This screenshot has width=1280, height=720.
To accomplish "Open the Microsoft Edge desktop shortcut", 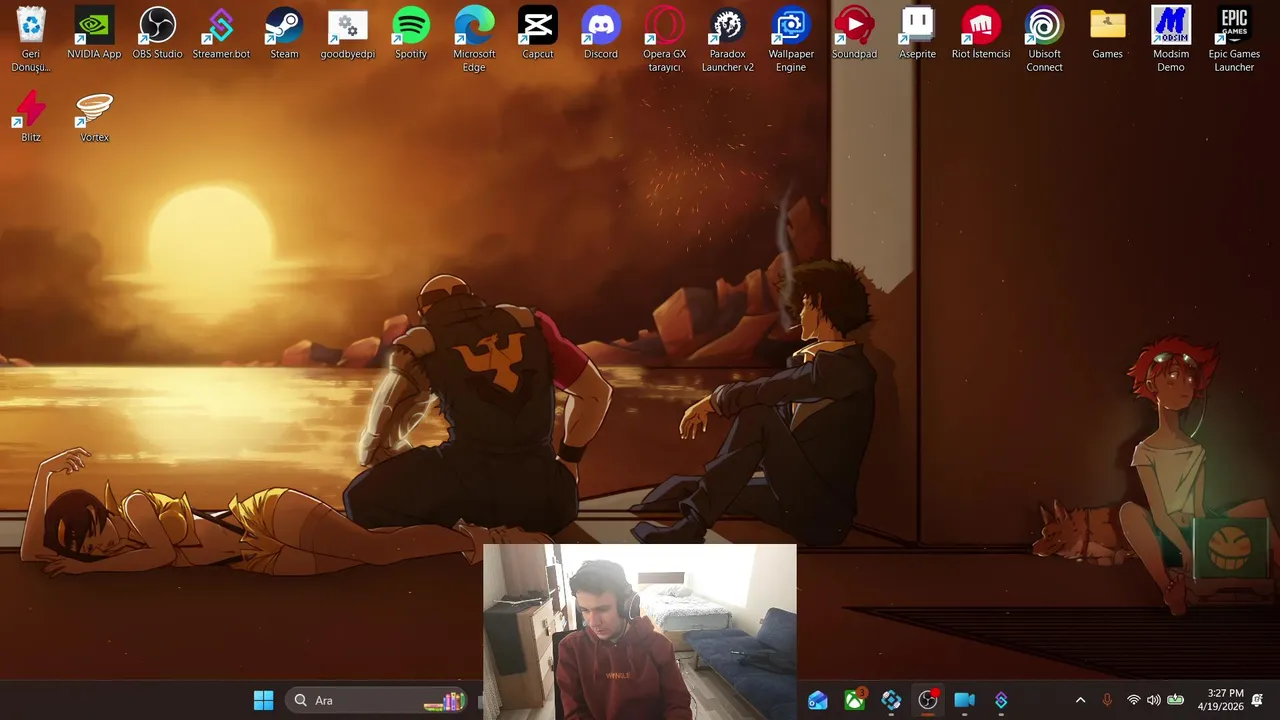I will (x=474, y=39).
